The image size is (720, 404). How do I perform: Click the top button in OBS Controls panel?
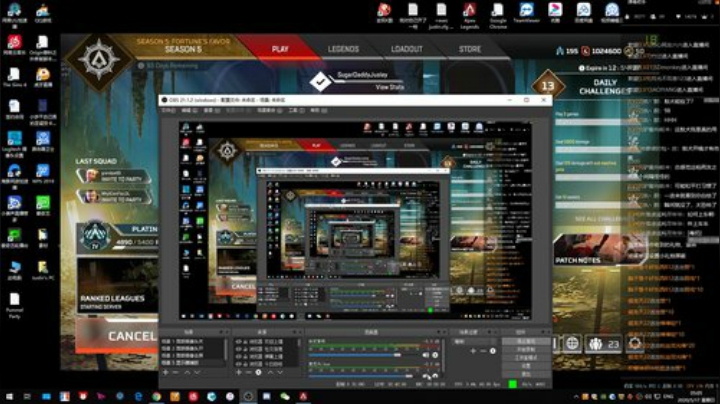coord(526,342)
